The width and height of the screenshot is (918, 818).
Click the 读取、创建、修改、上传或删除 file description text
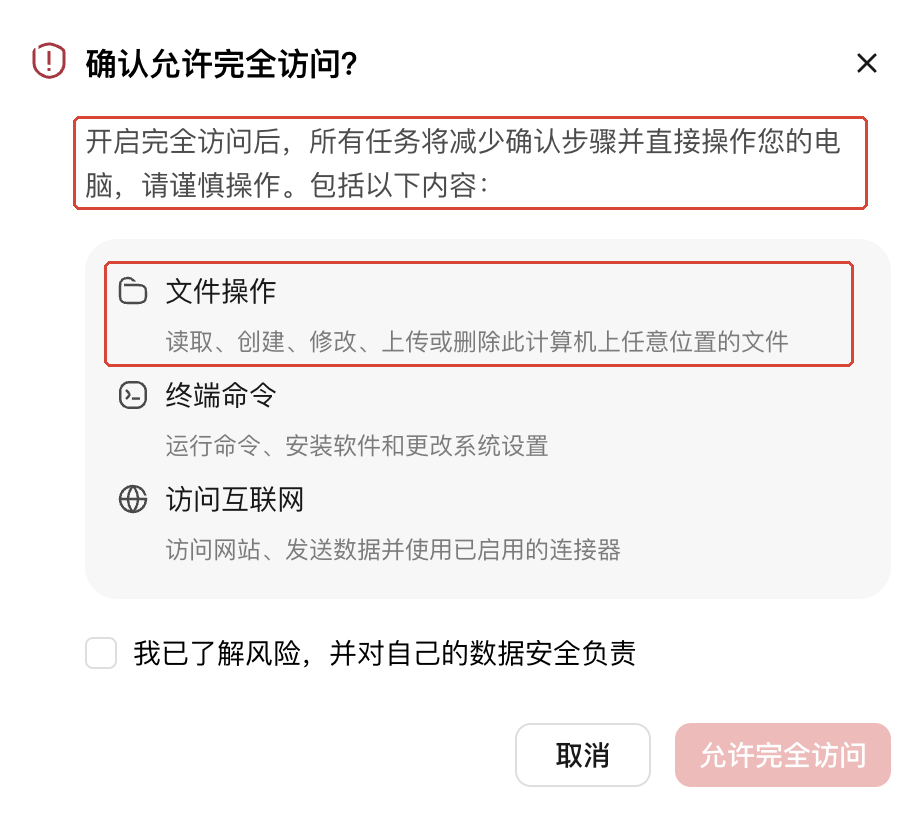(477, 341)
